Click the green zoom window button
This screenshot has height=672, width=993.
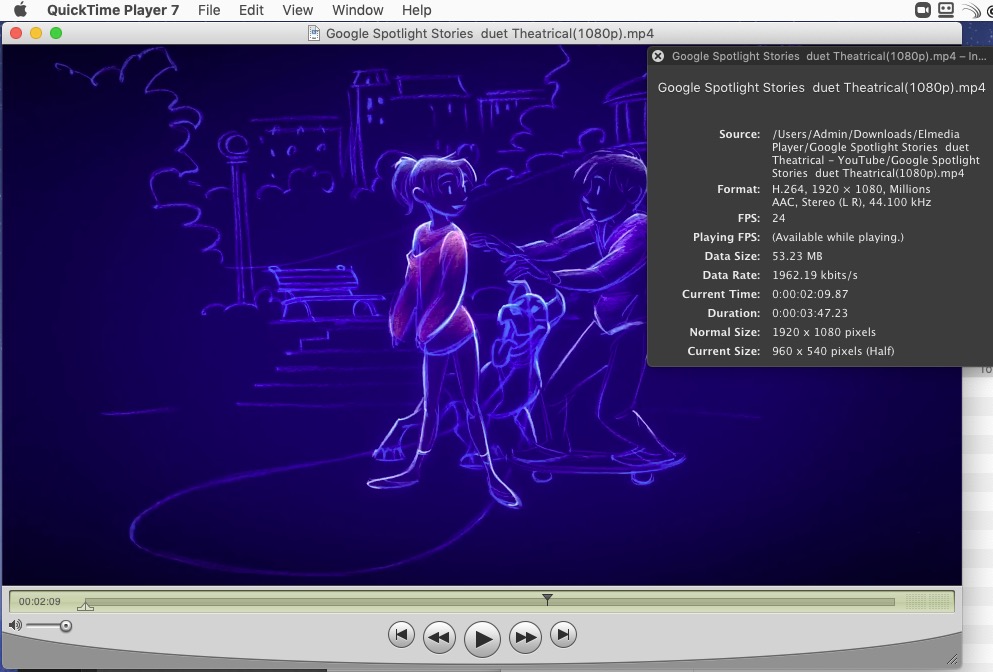pyautogui.click(x=56, y=33)
